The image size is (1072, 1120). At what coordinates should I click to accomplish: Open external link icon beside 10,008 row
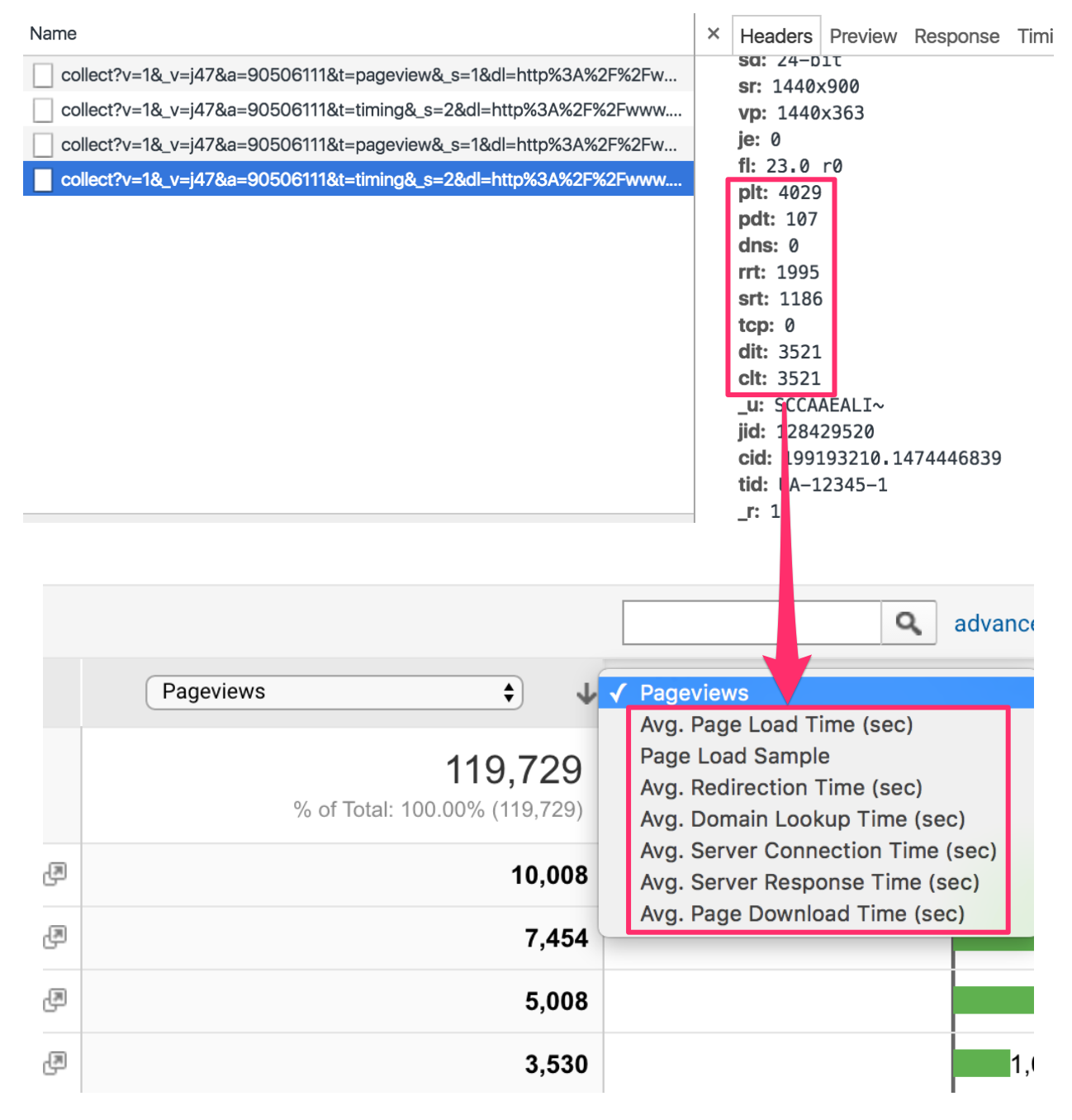55,874
